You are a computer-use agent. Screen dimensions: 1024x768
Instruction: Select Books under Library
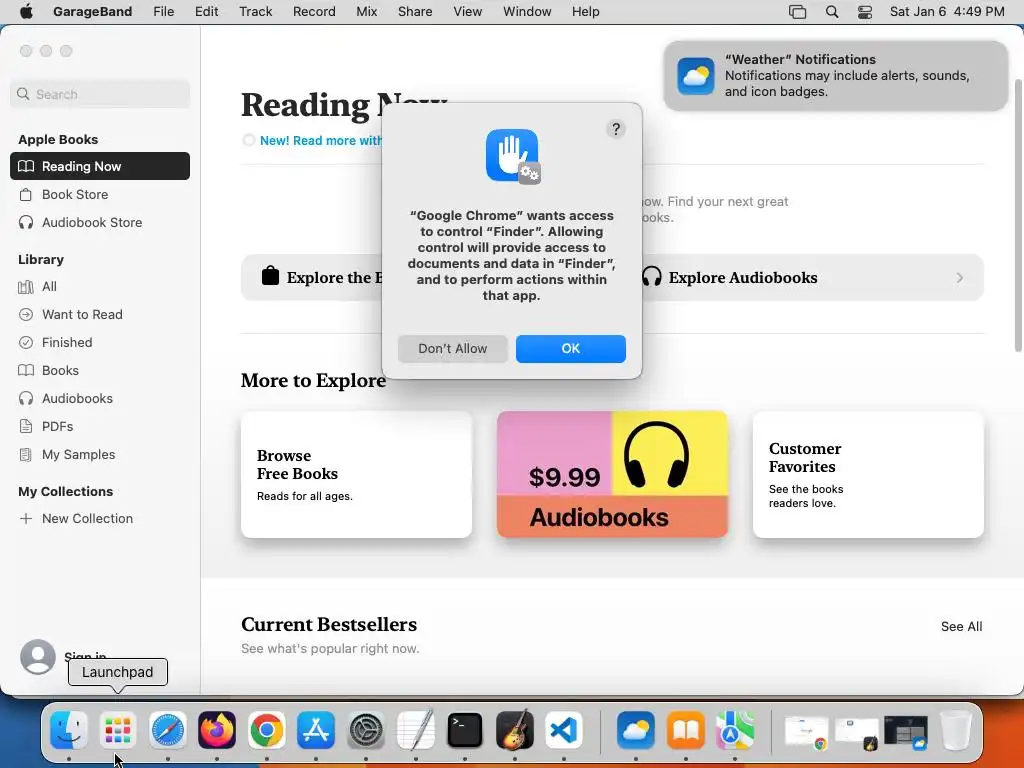tap(100, 370)
